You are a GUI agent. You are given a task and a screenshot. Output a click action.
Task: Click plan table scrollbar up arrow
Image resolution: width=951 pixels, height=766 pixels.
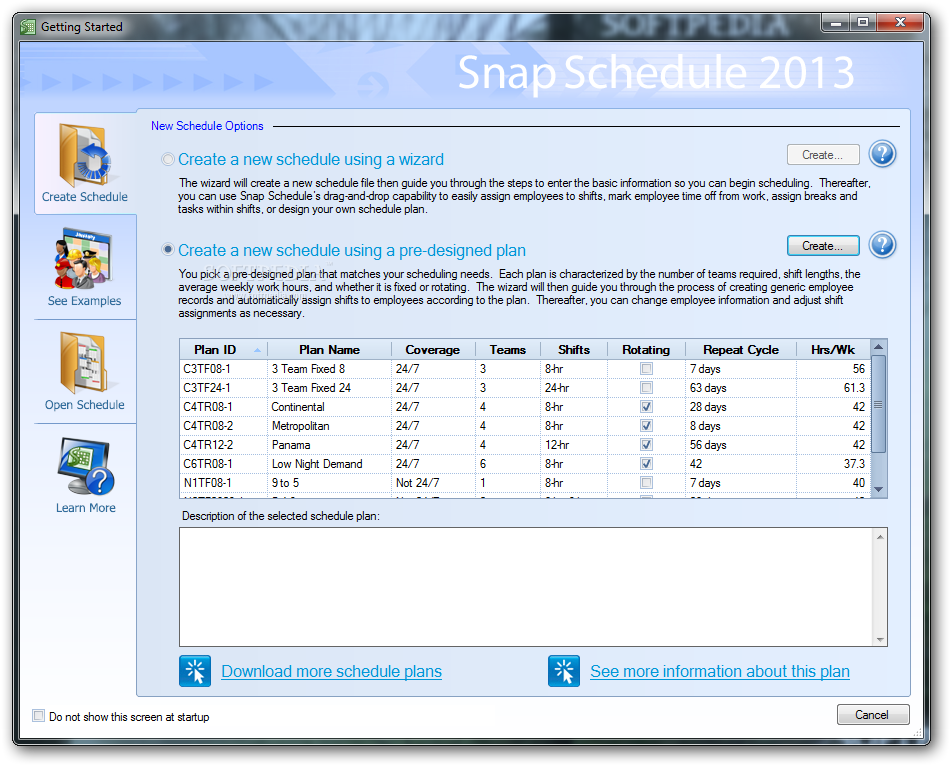tap(878, 347)
